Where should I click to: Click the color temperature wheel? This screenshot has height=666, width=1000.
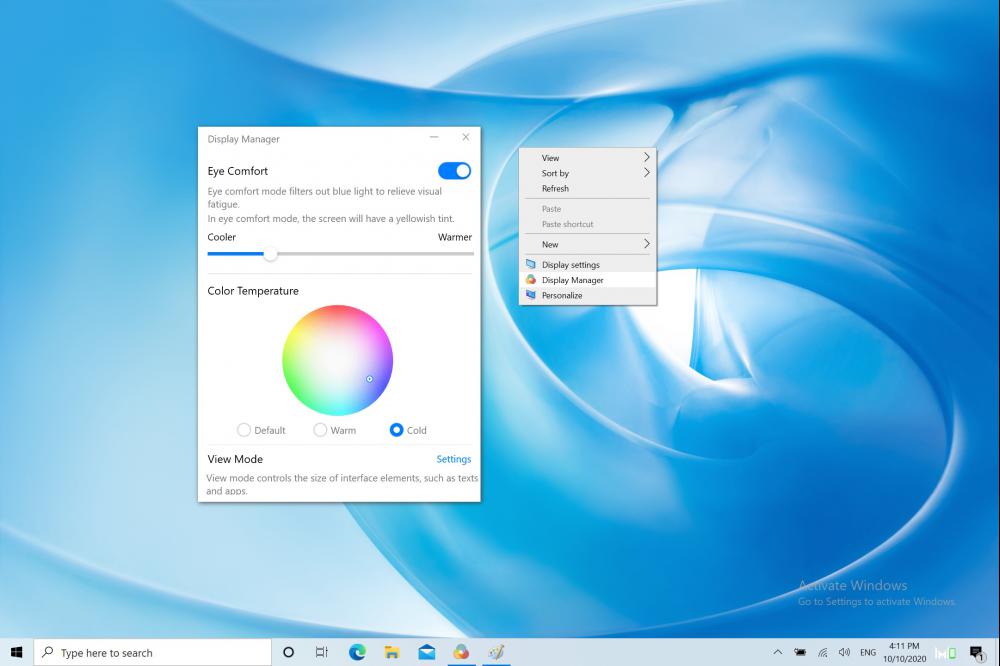[x=337, y=360]
